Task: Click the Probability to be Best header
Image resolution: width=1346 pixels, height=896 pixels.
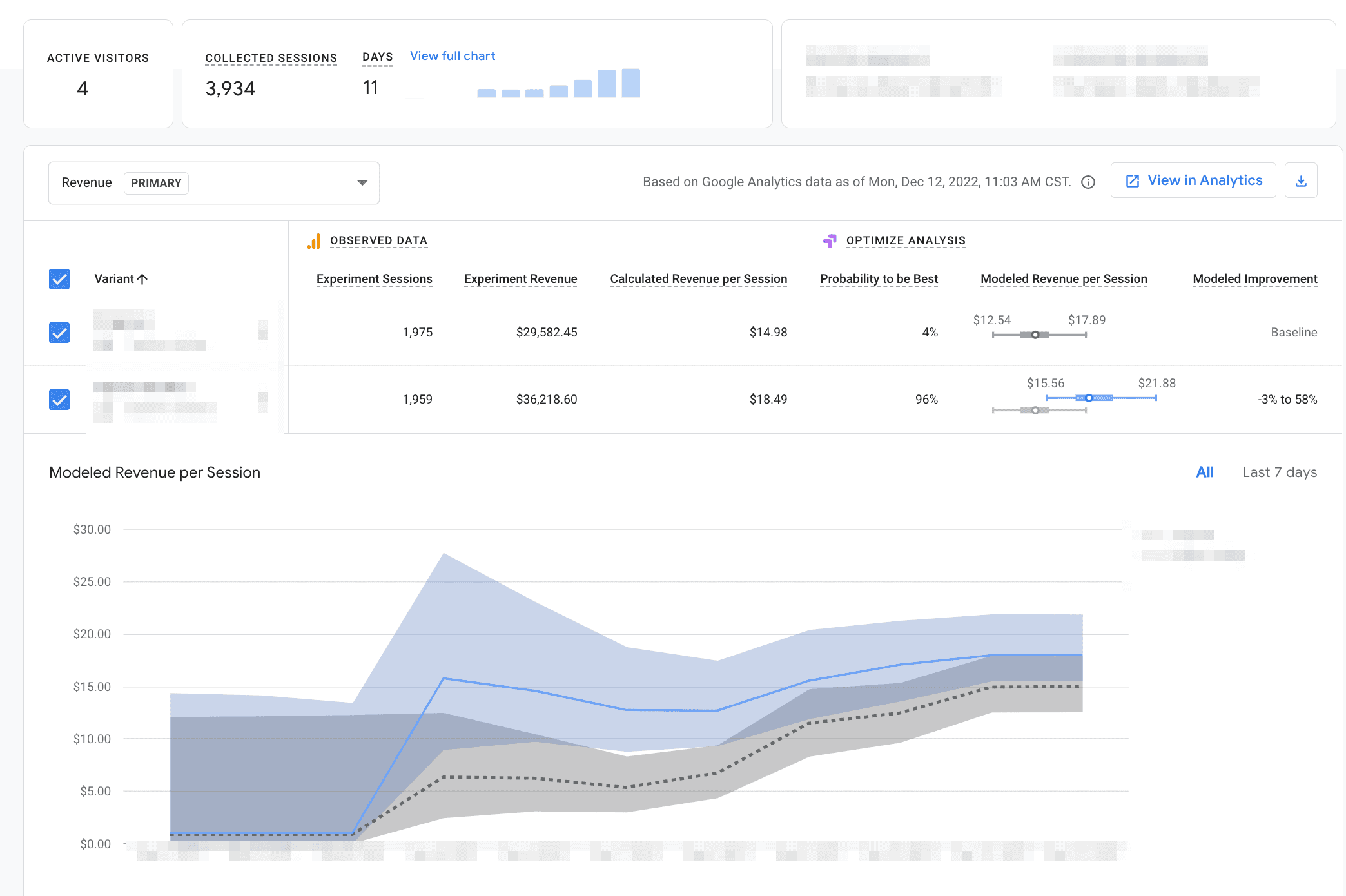Action: (x=879, y=279)
